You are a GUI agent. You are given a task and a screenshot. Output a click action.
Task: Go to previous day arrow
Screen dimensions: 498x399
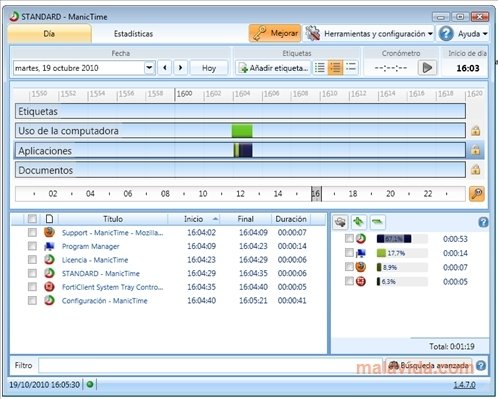(165, 68)
